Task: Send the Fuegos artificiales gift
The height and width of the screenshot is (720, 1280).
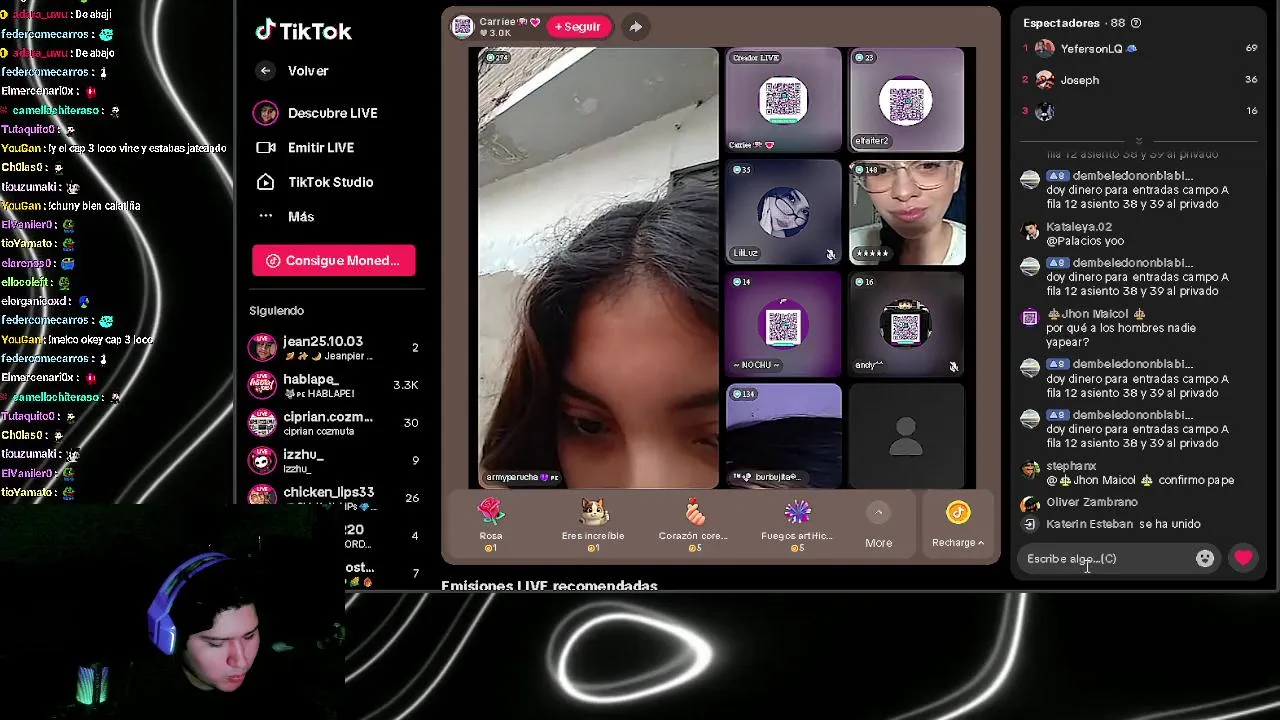Action: 797,526
